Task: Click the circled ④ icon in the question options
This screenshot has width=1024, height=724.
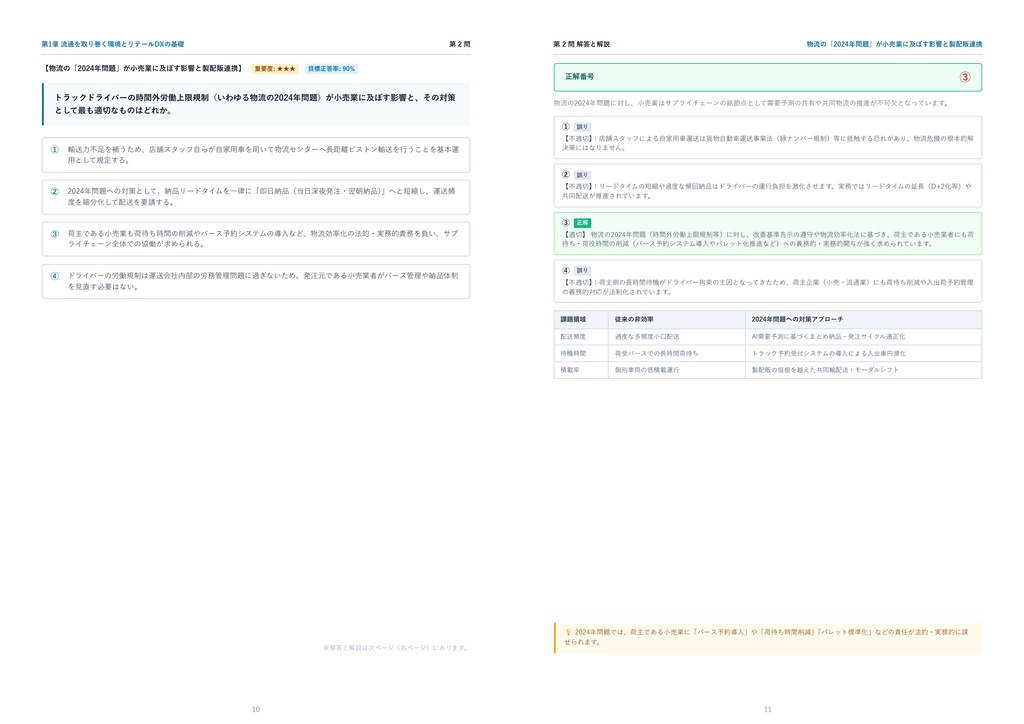Action: point(55,276)
